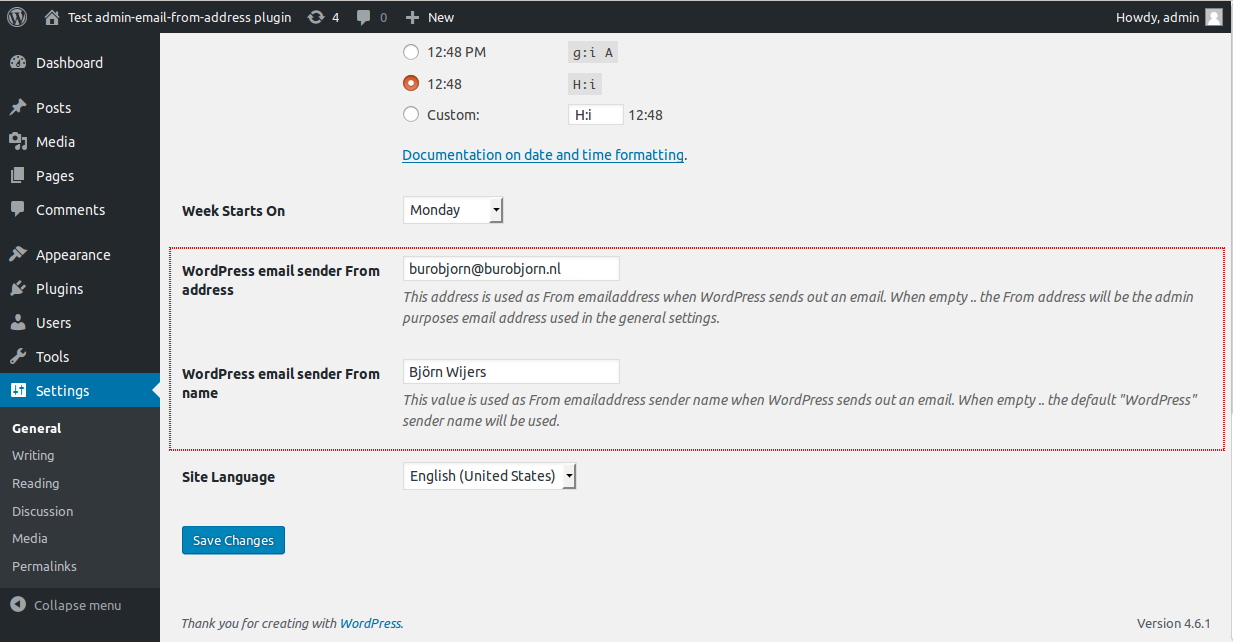Click the admin avatar thumbnail

pos(1213,17)
